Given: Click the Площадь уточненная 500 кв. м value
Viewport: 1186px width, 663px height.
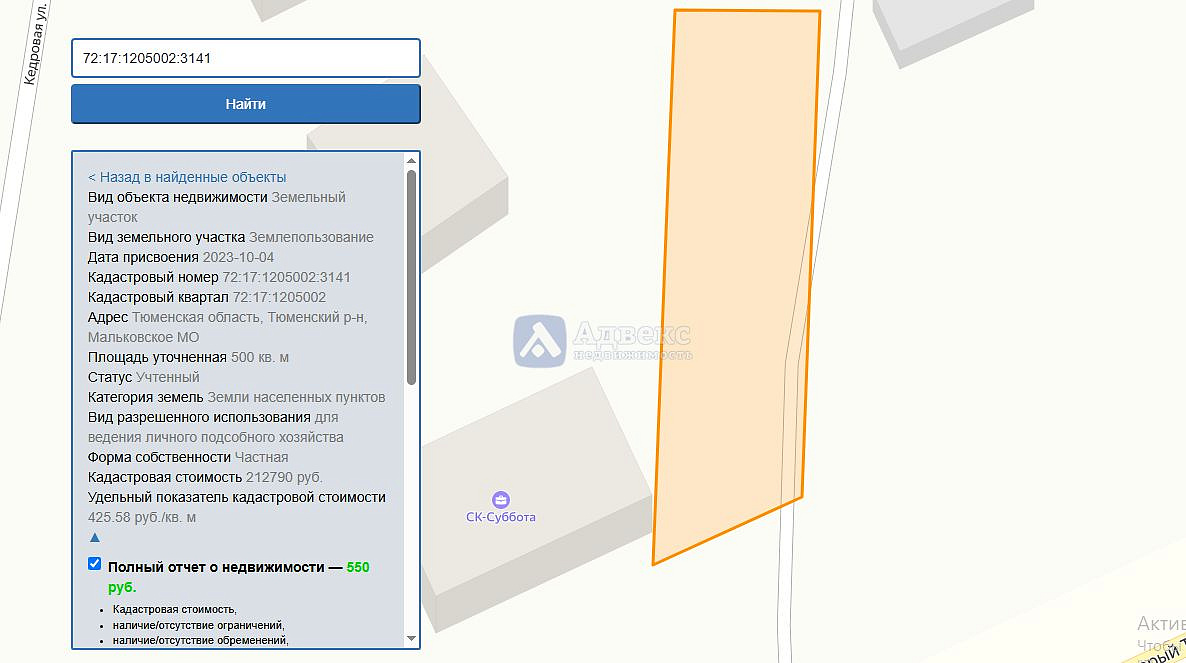Looking at the screenshot, I should (x=259, y=357).
